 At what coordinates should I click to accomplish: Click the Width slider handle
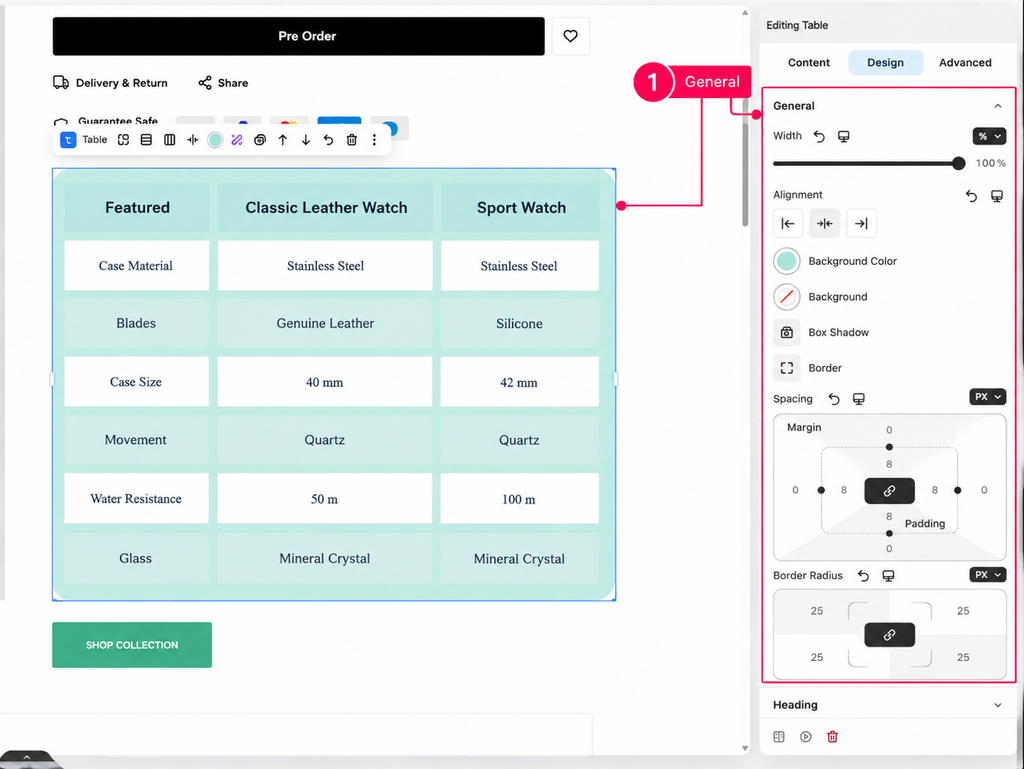(958, 163)
